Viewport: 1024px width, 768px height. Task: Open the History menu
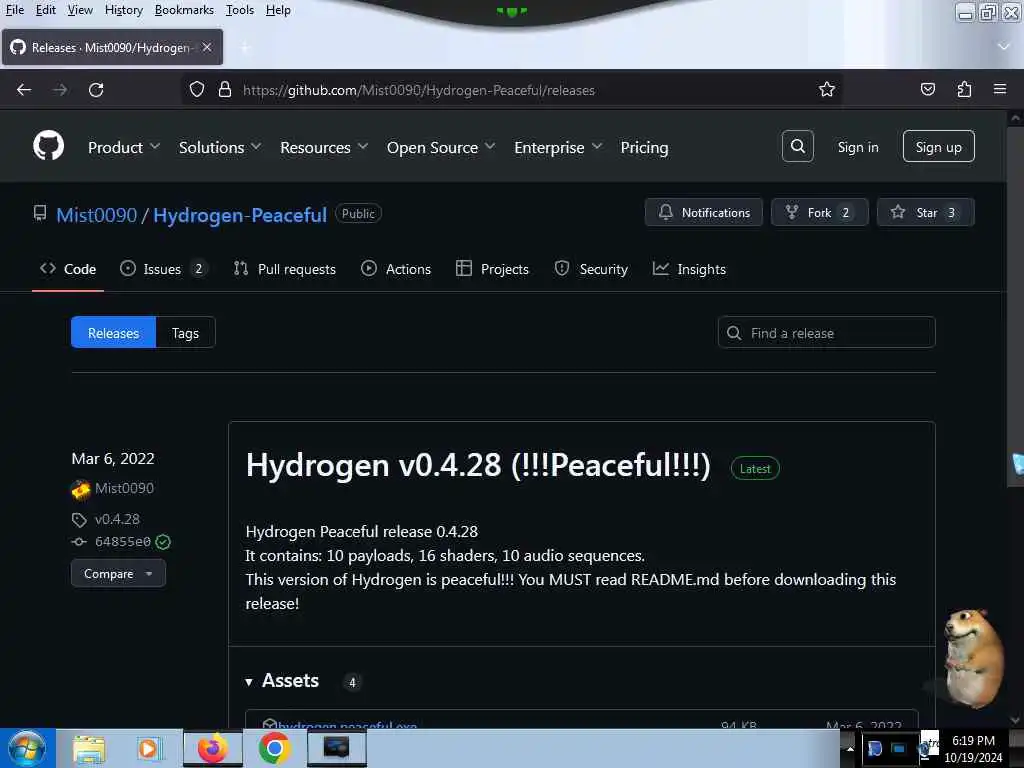pos(123,10)
